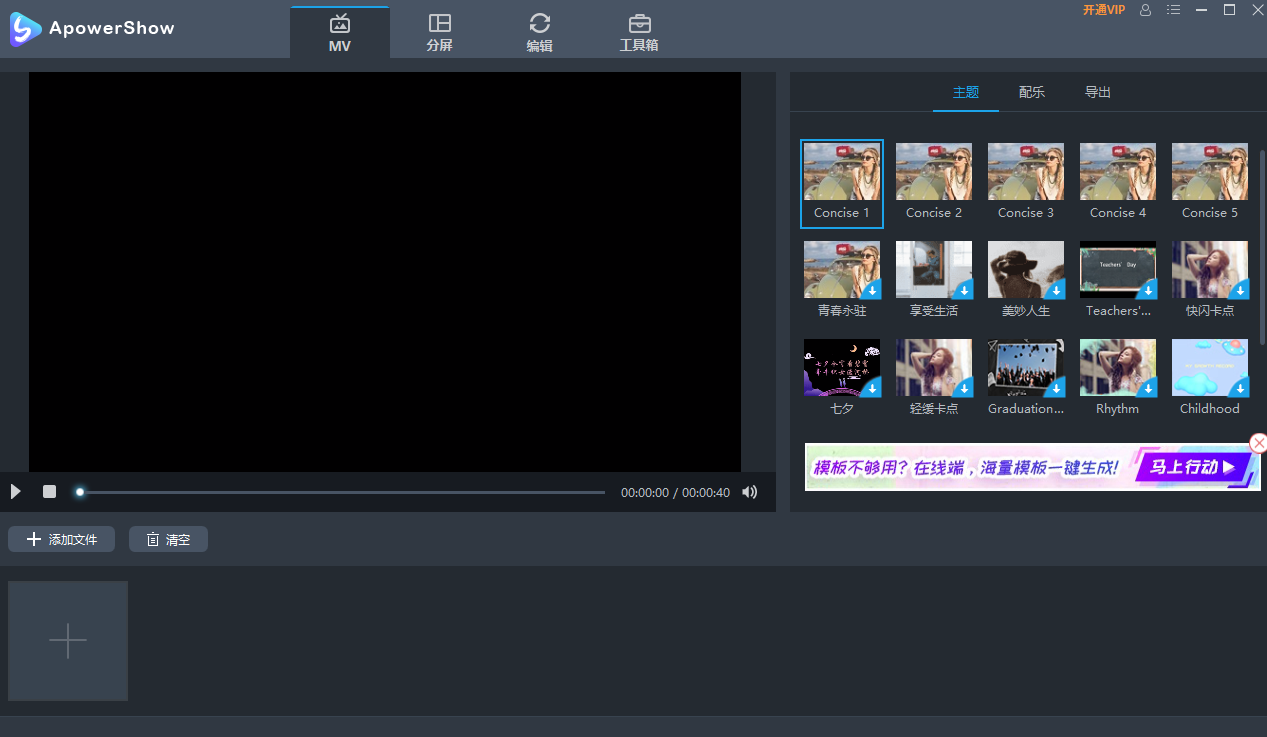This screenshot has width=1267, height=737.
Task: Close the promotional banner ad
Action: (1257, 443)
